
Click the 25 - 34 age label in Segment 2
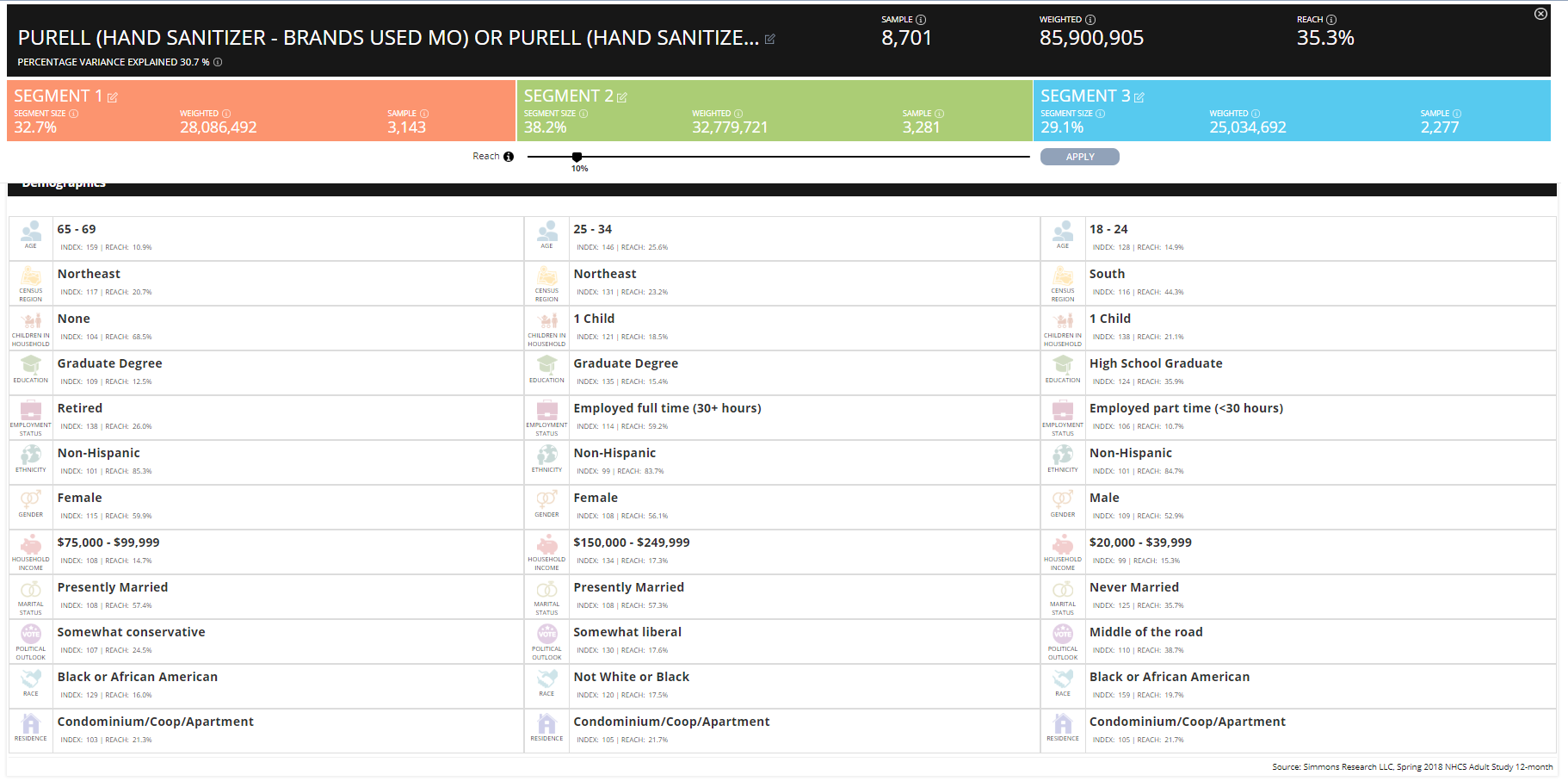tap(592, 229)
